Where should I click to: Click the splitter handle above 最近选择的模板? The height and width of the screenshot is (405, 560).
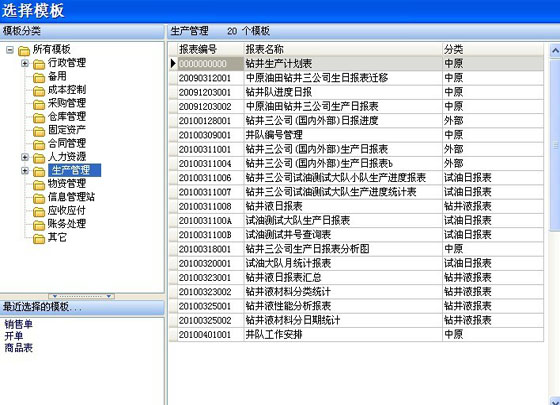[x=82, y=296]
